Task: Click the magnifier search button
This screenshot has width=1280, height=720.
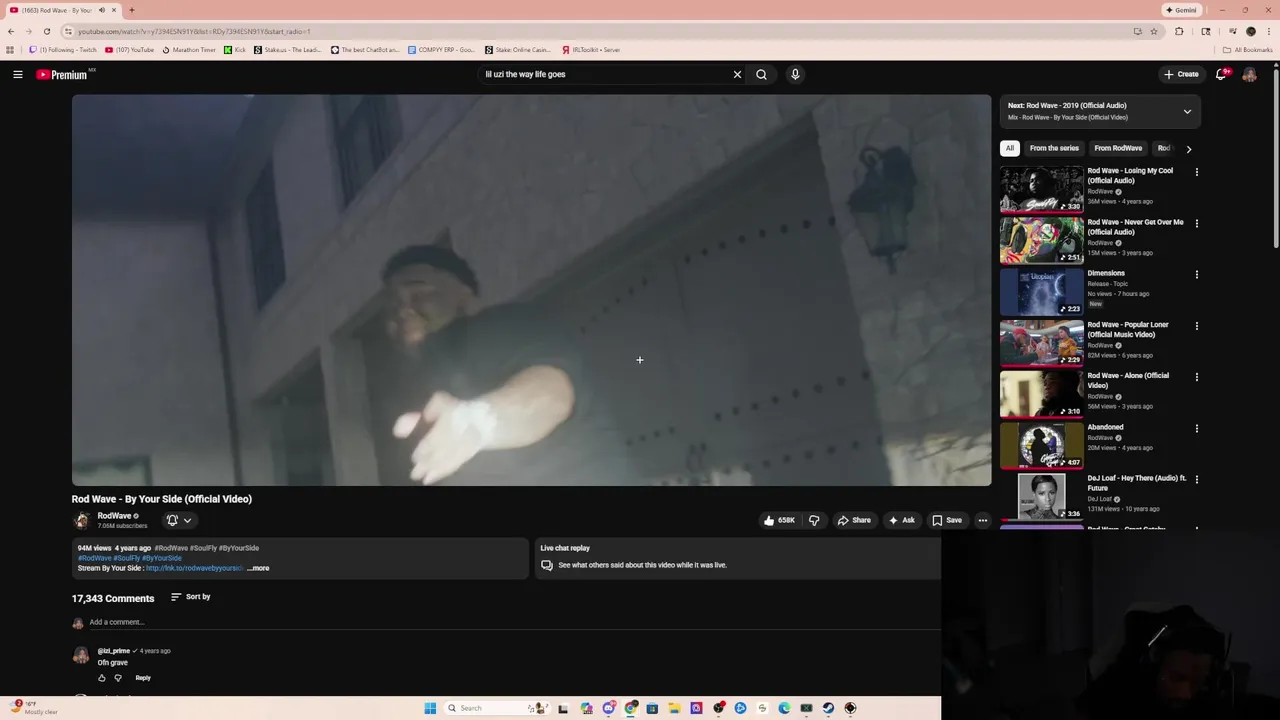Action: 761,74
